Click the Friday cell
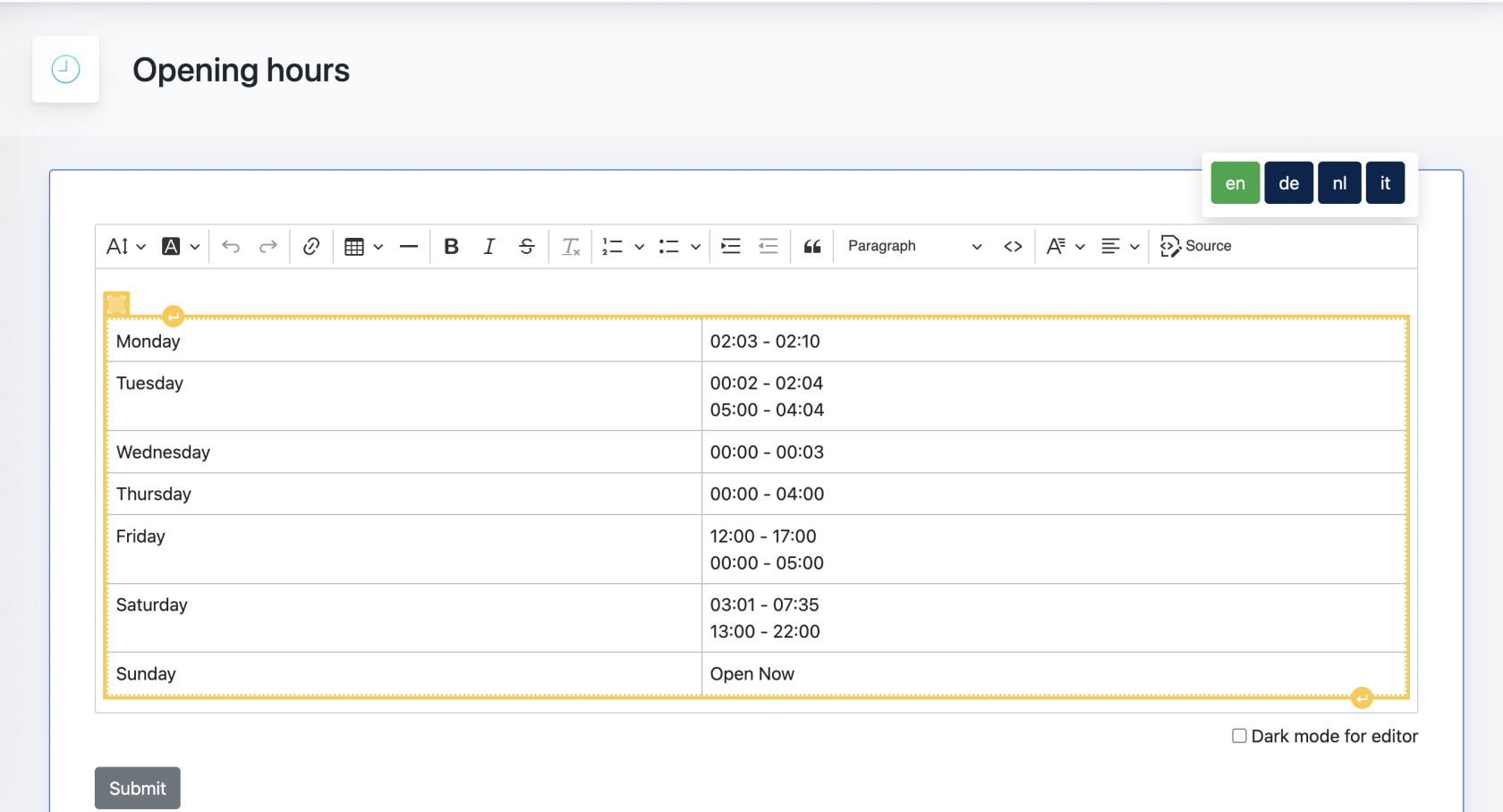Screen dimensions: 1503x812 404,549
